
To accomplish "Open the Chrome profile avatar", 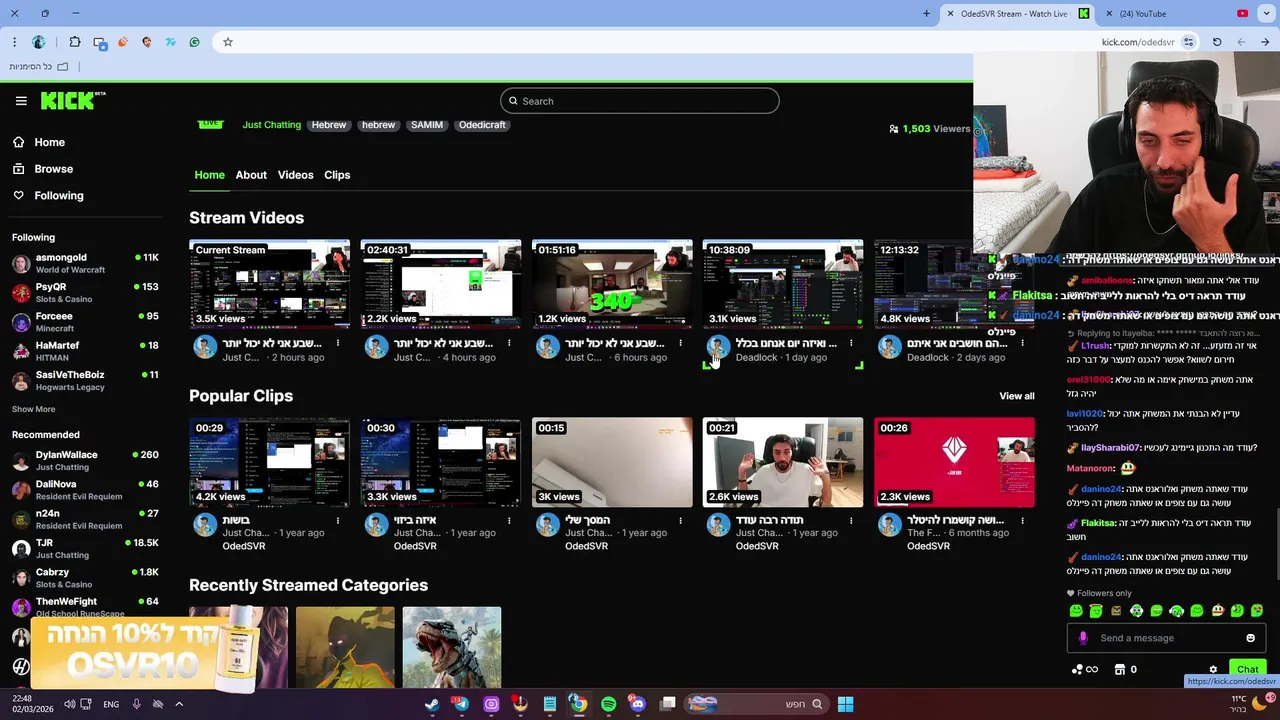I will (x=39, y=42).
